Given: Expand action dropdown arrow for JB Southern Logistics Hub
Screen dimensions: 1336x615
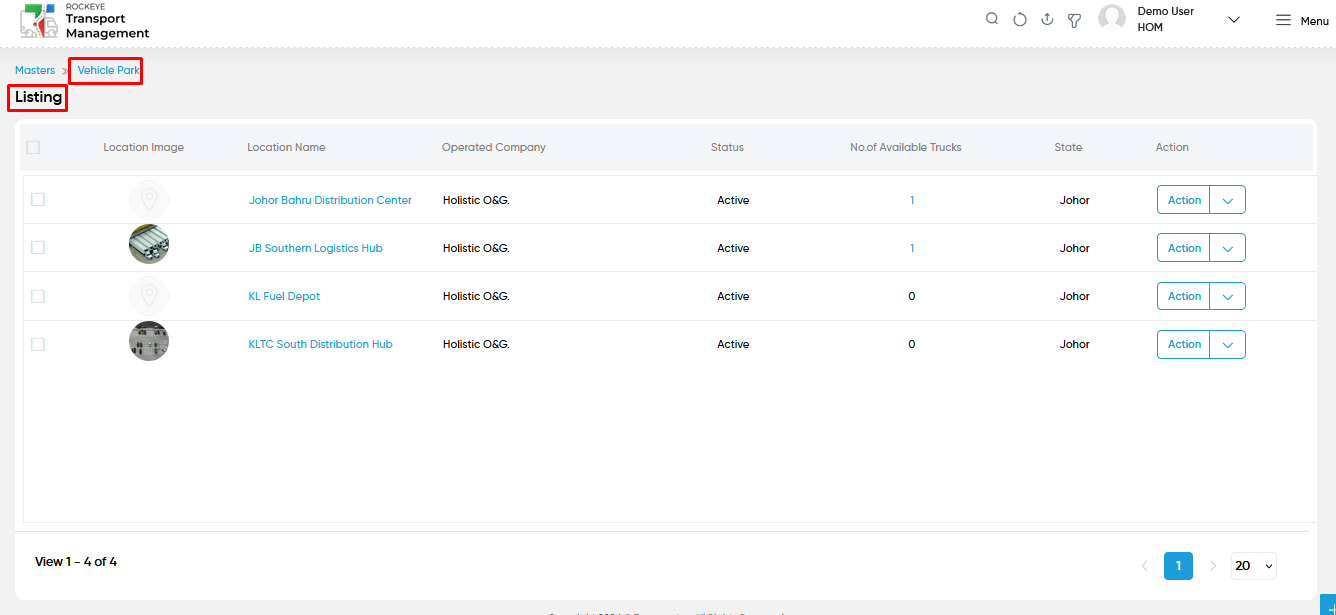Looking at the screenshot, I should 1228,248.
